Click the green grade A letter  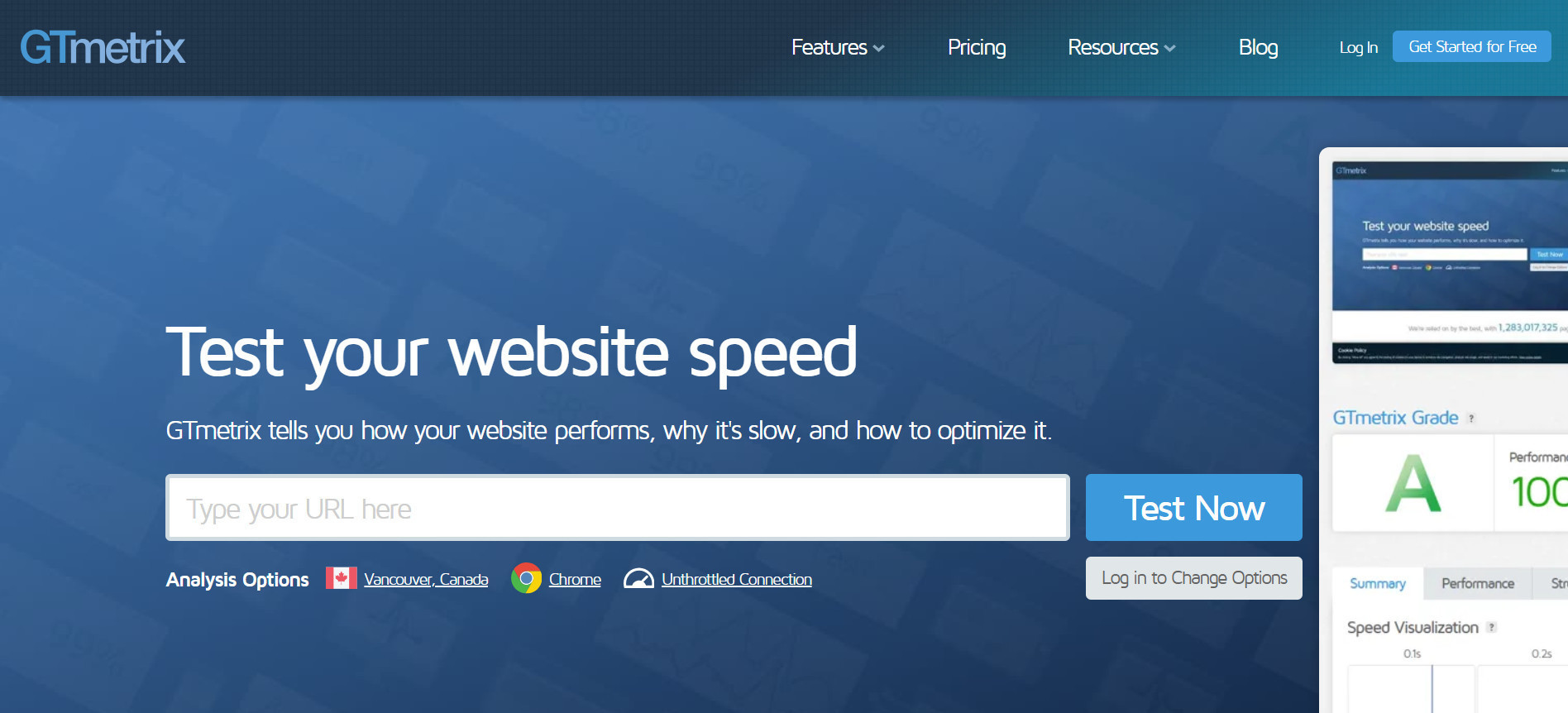tap(1413, 485)
